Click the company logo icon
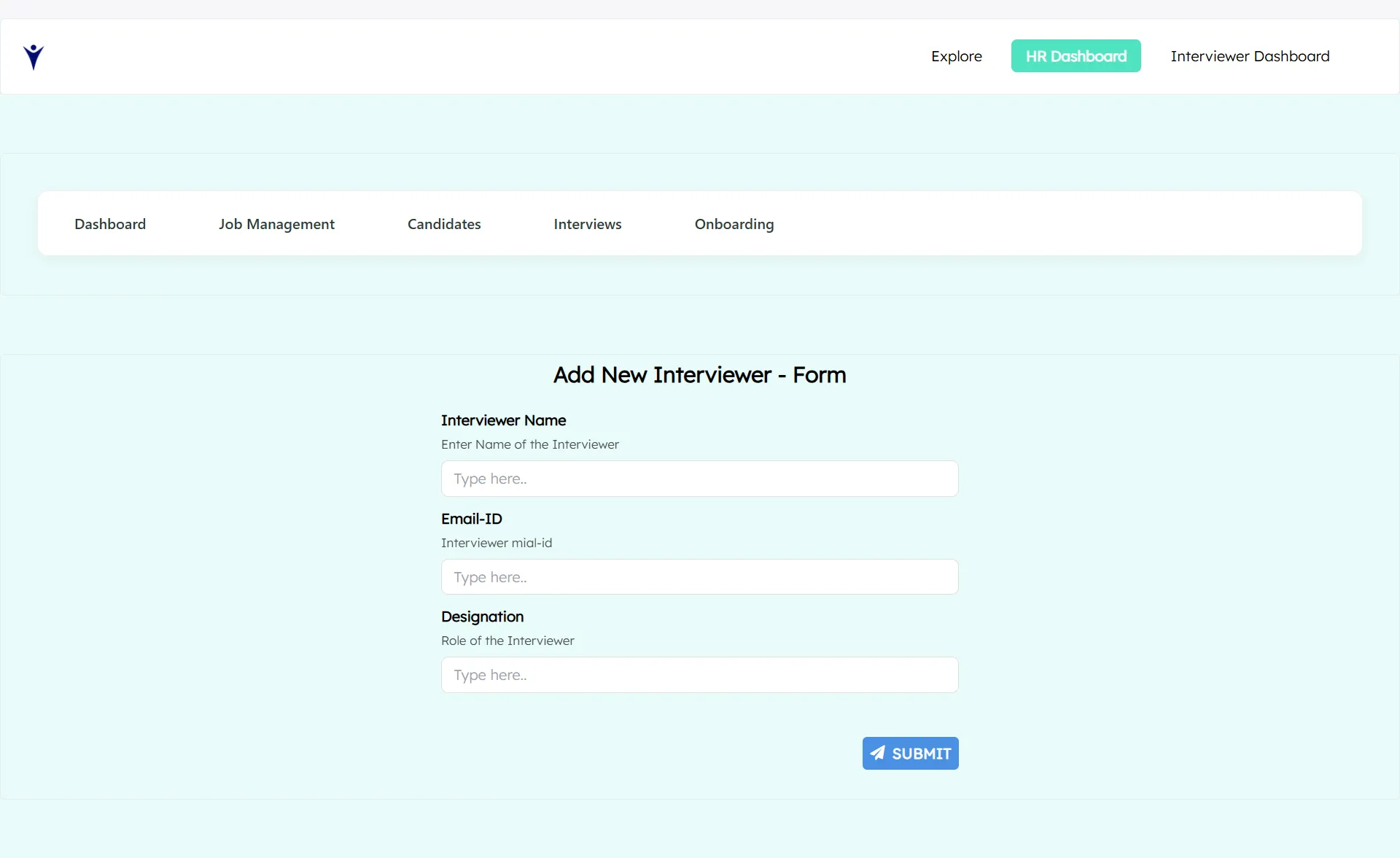Screen dimensions: 1400x858 pos(33,56)
